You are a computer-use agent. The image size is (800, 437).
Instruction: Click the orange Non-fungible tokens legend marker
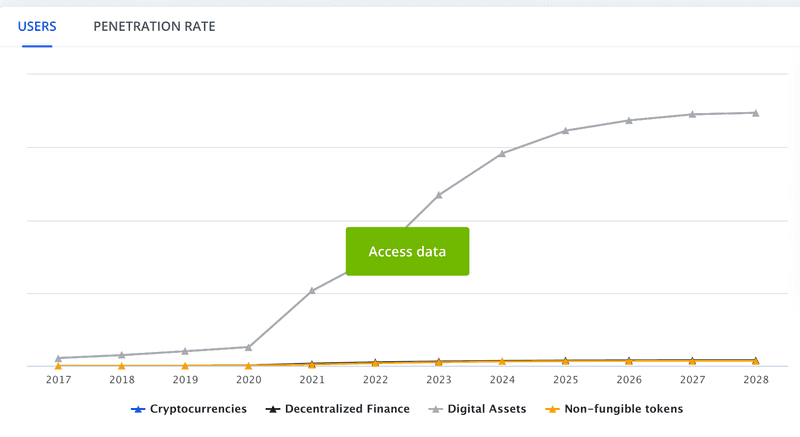[552, 409]
